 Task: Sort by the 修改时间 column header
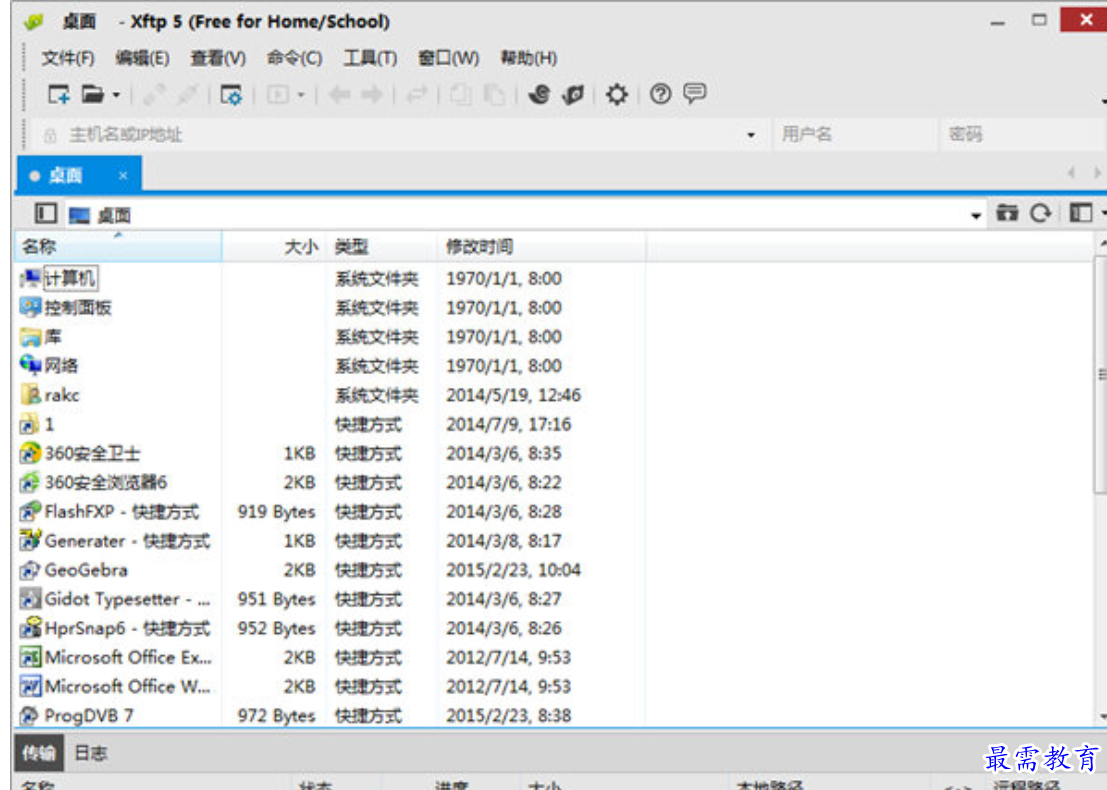tap(541, 246)
